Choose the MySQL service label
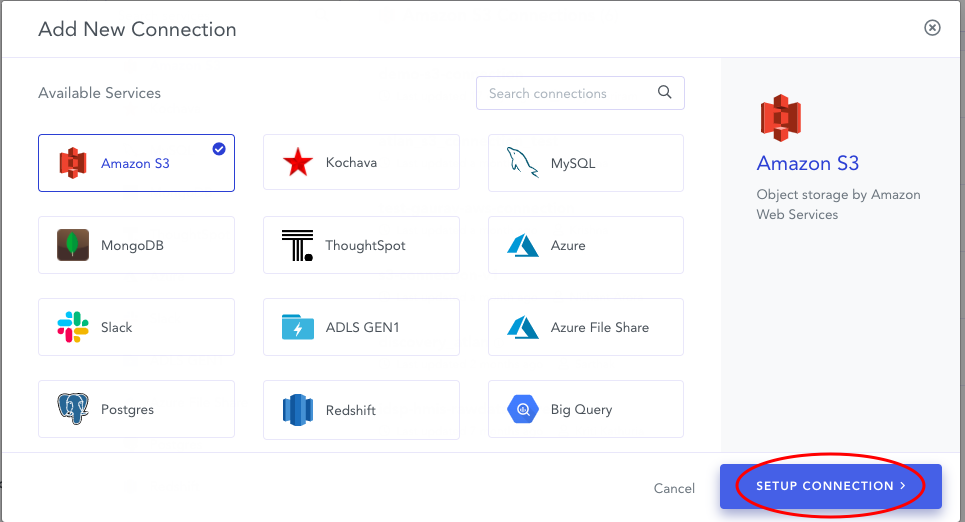 tap(573, 163)
